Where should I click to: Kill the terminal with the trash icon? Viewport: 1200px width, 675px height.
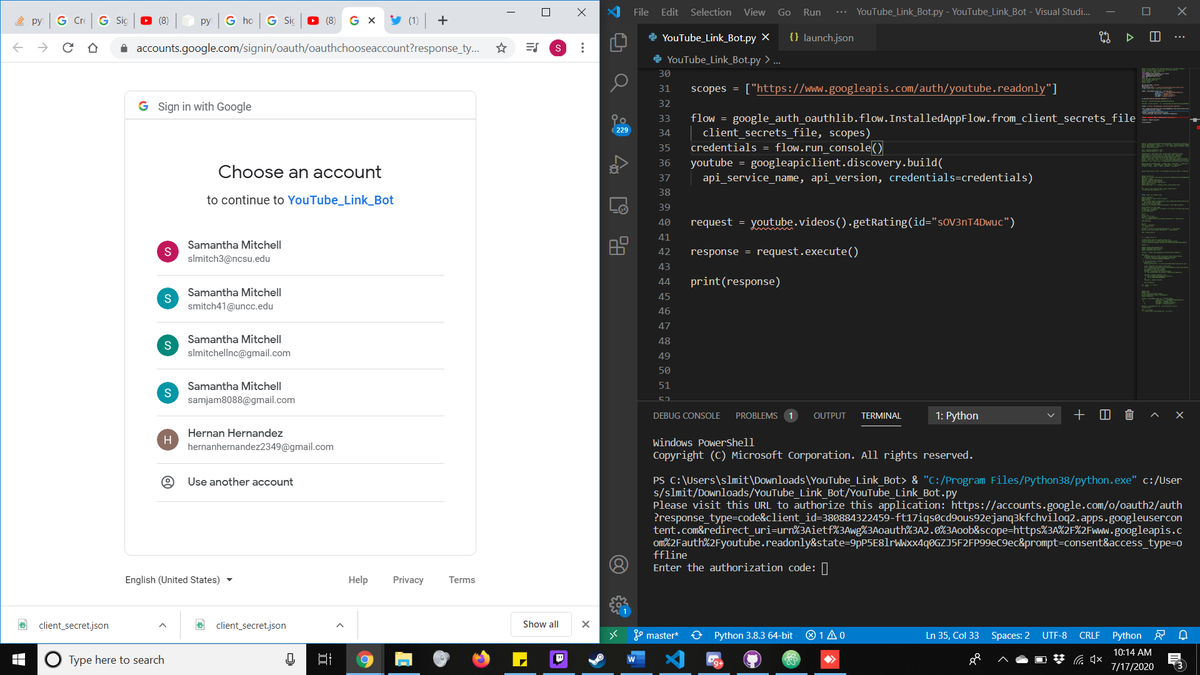point(1129,415)
